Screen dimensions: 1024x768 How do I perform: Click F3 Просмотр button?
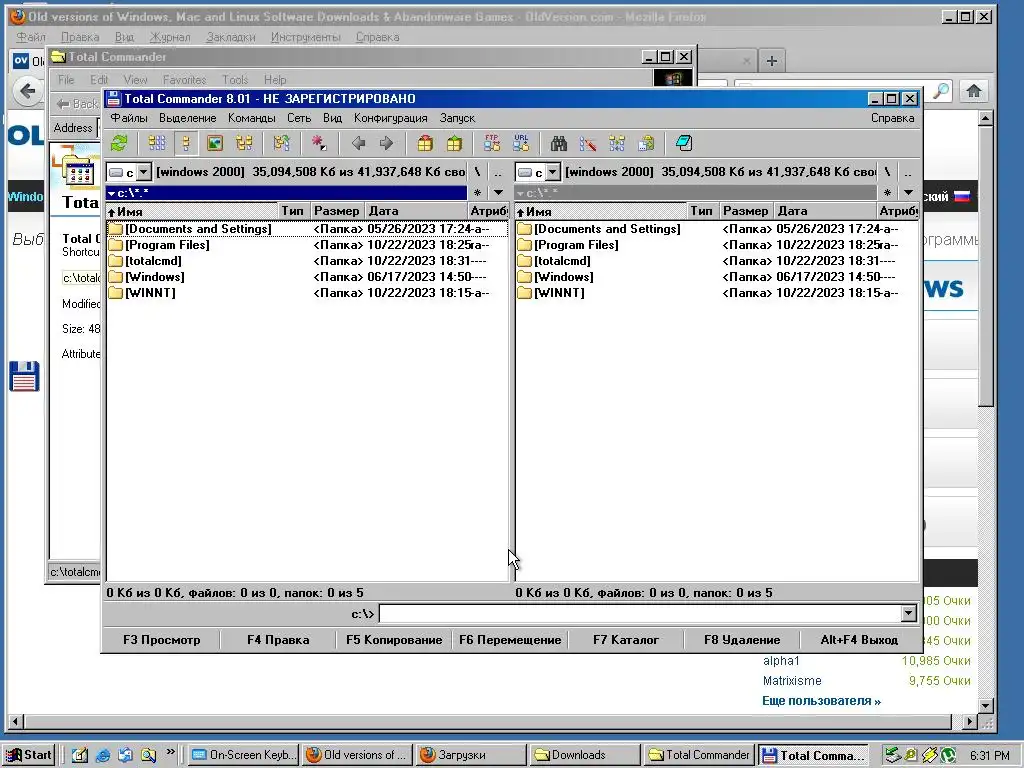tap(161, 640)
